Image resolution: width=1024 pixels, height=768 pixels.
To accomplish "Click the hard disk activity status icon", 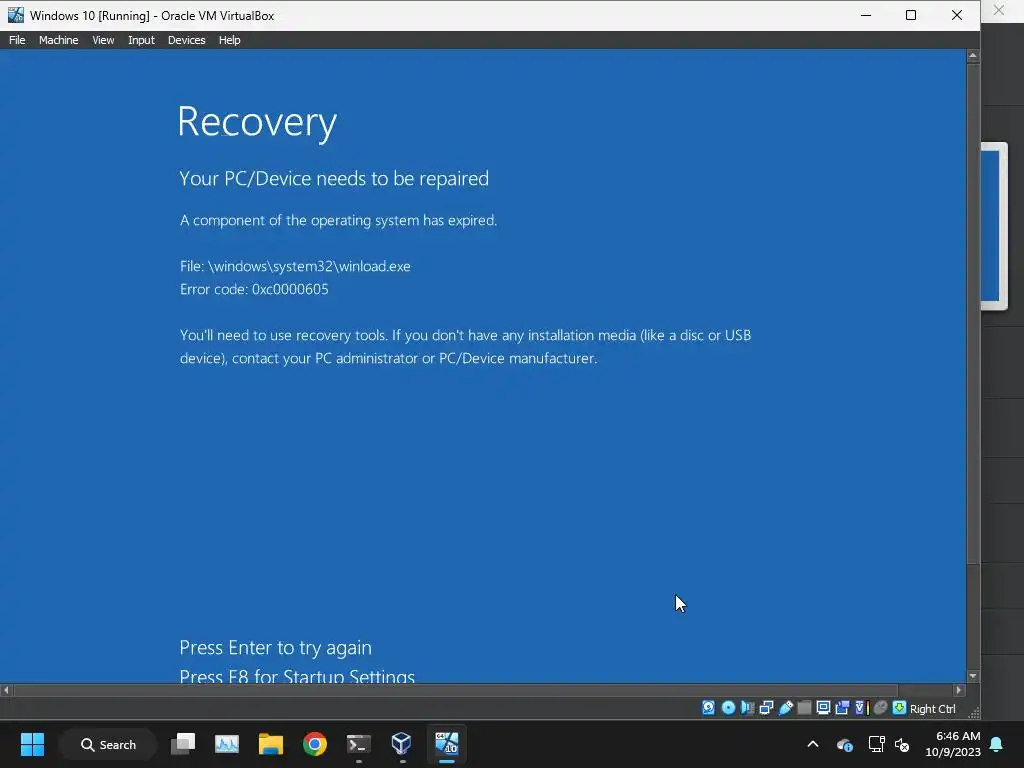I will [709, 708].
